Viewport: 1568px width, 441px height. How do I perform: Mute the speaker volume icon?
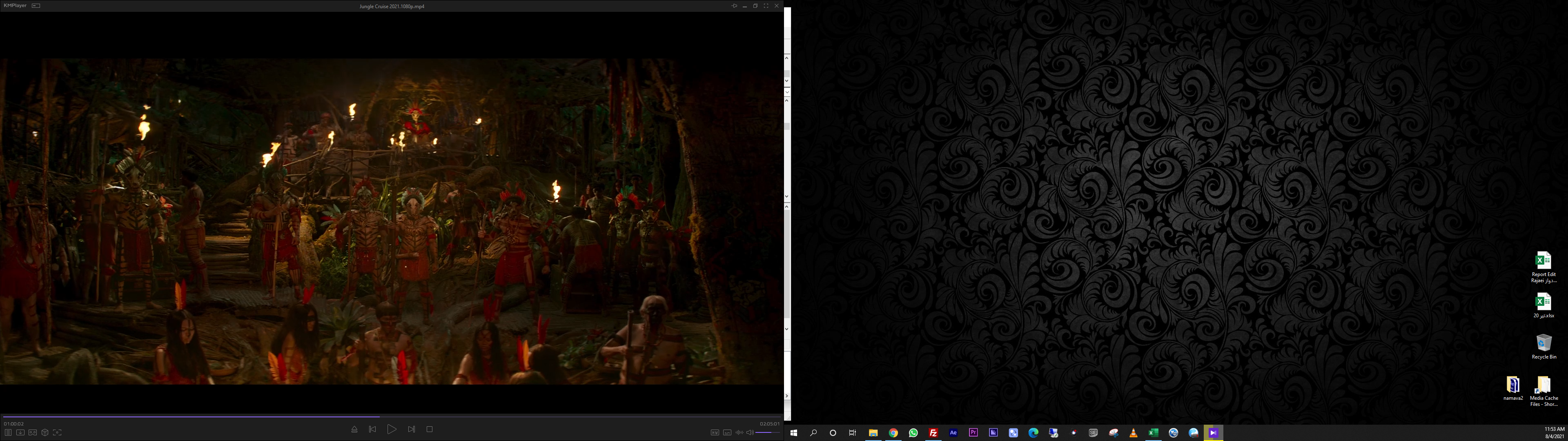point(750,432)
